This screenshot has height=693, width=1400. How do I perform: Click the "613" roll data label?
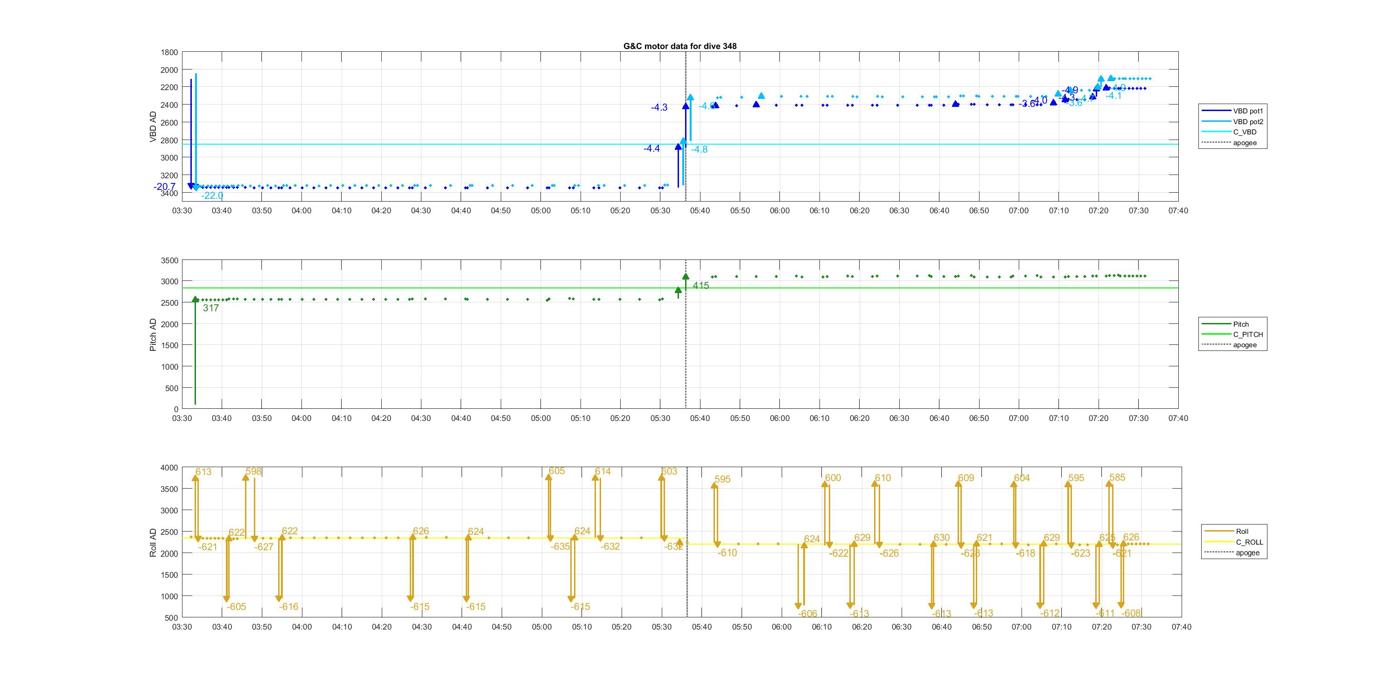point(204,472)
